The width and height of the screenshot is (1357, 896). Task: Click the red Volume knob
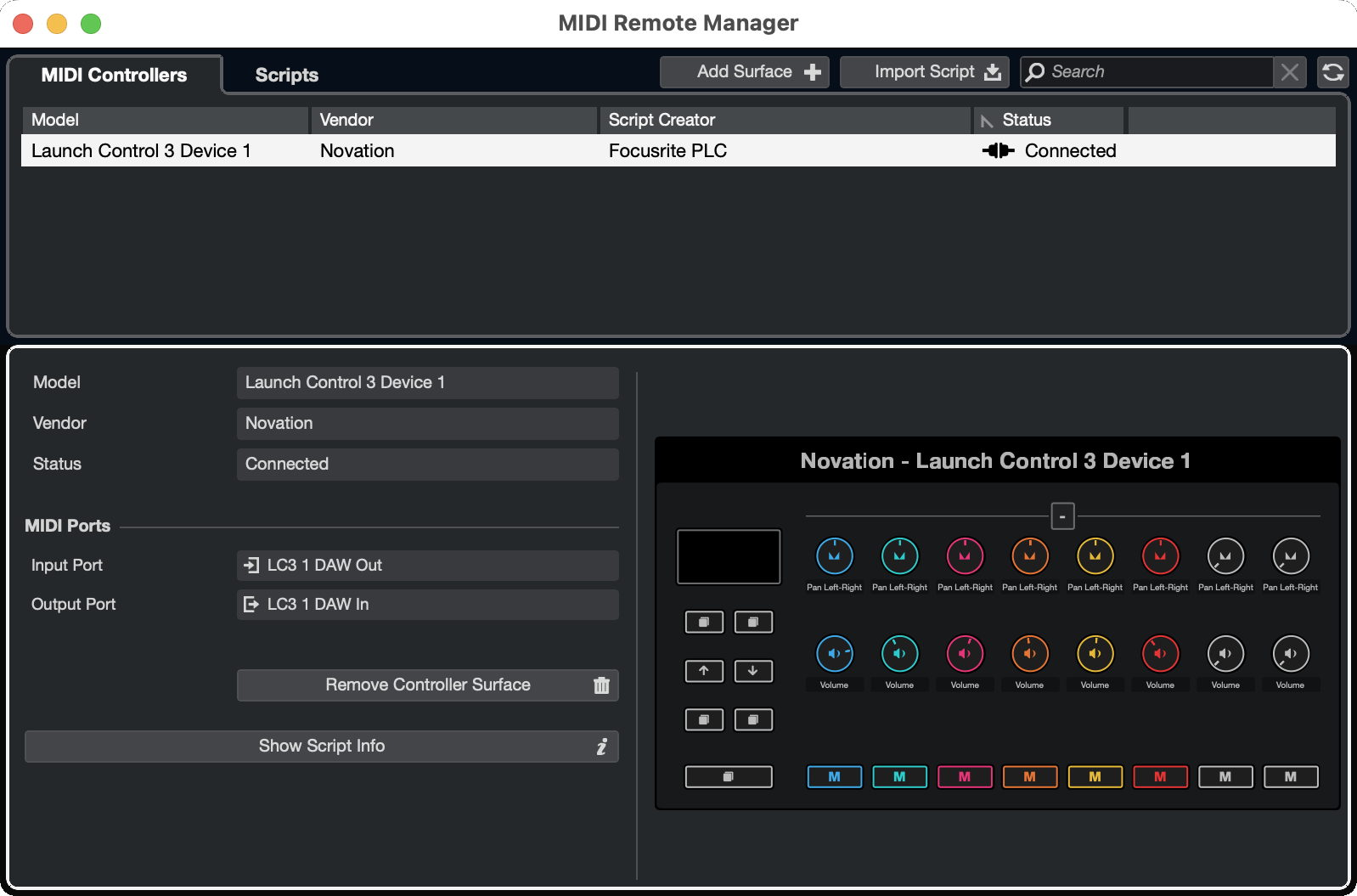coord(1160,654)
